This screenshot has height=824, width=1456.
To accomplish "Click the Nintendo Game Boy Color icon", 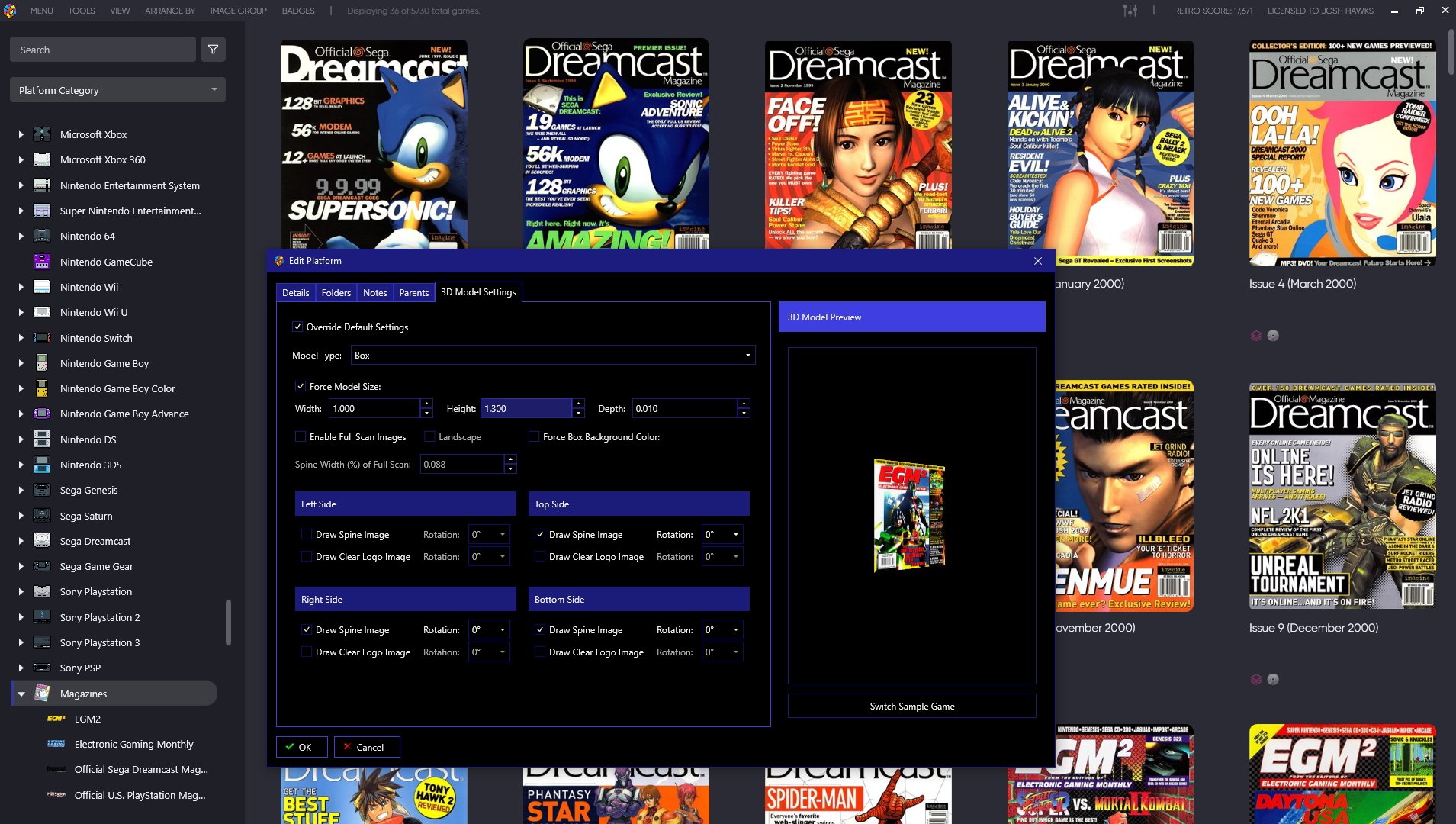I will pos(42,388).
